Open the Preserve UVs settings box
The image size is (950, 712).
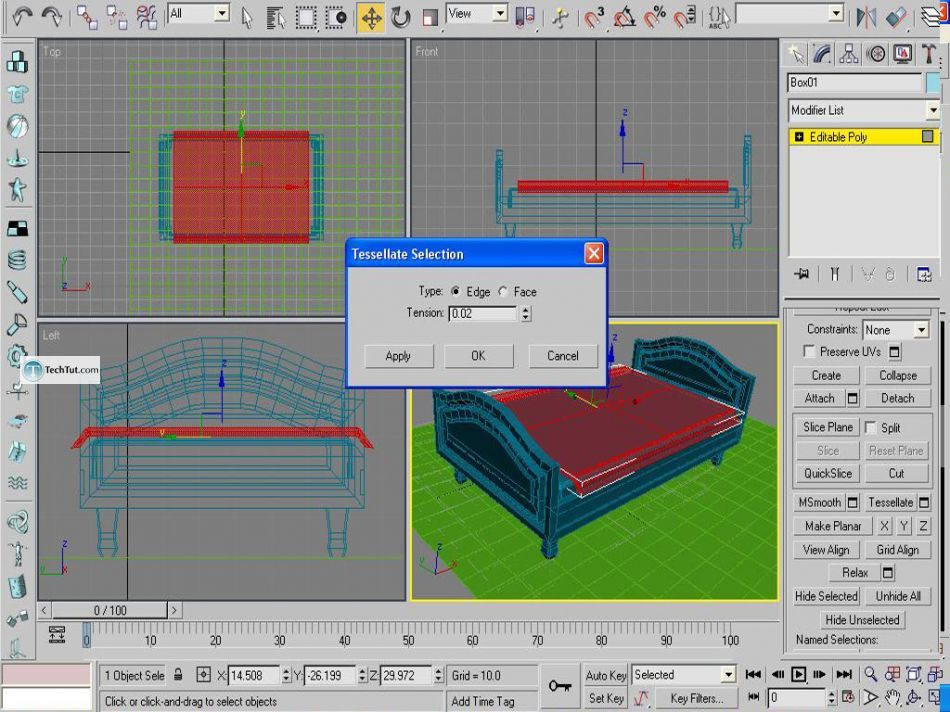coord(895,351)
